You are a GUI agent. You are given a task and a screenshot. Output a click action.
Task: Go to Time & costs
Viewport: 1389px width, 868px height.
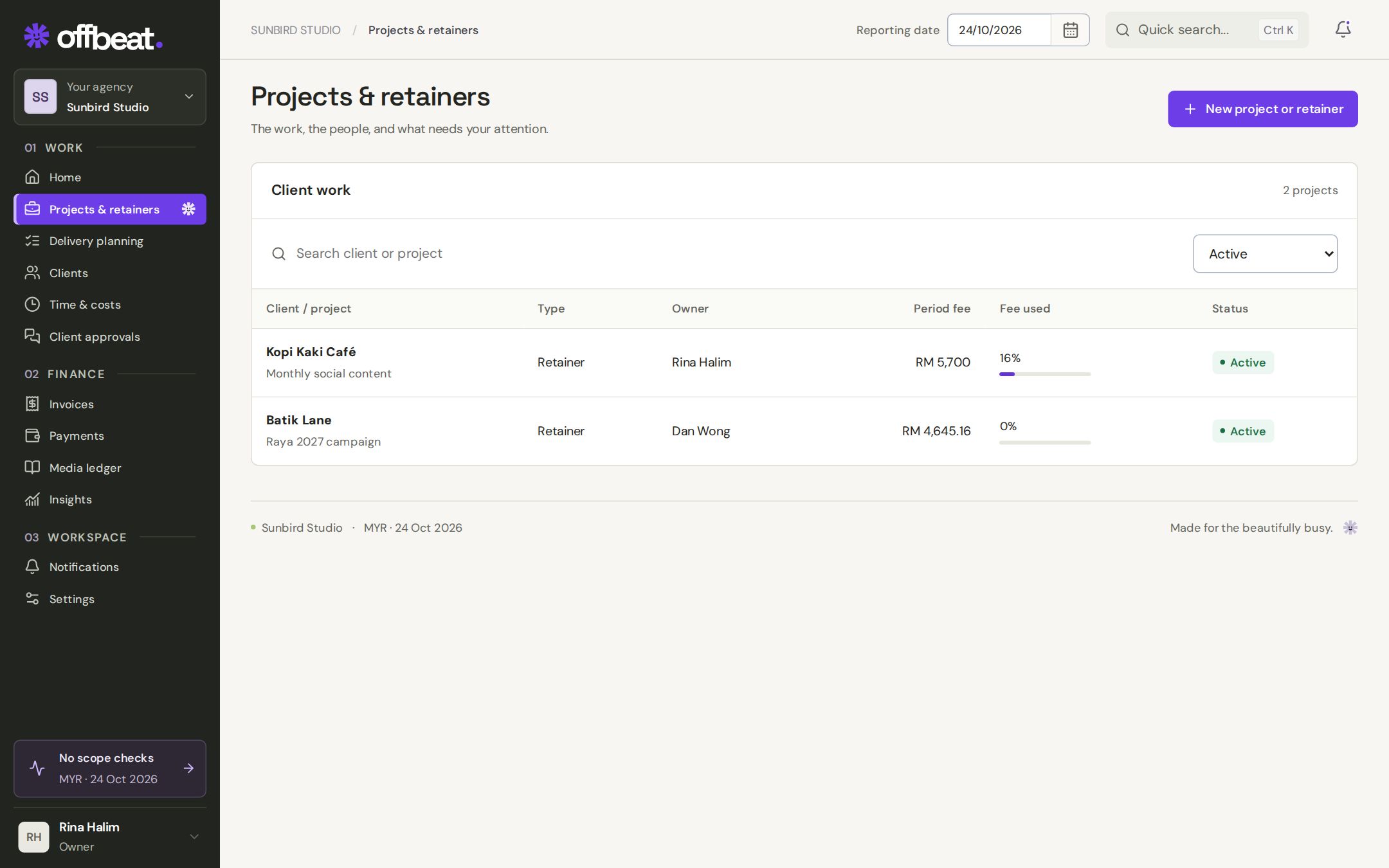click(x=110, y=305)
